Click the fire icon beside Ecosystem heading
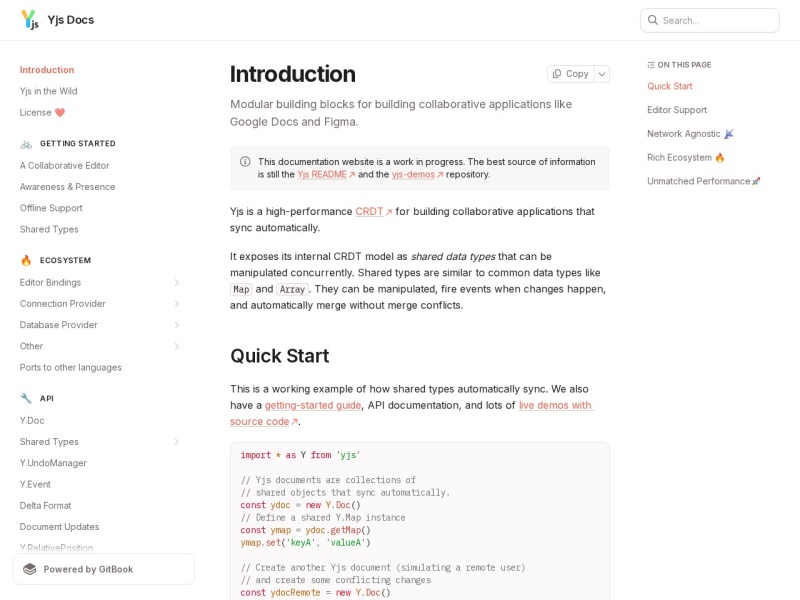Screen dimensions: 800x600 coord(26,260)
